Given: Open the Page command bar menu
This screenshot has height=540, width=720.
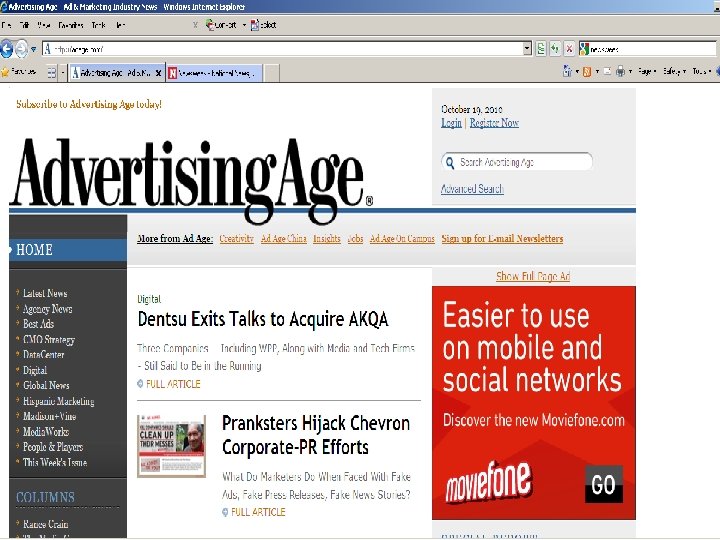Looking at the screenshot, I should coord(647,72).
